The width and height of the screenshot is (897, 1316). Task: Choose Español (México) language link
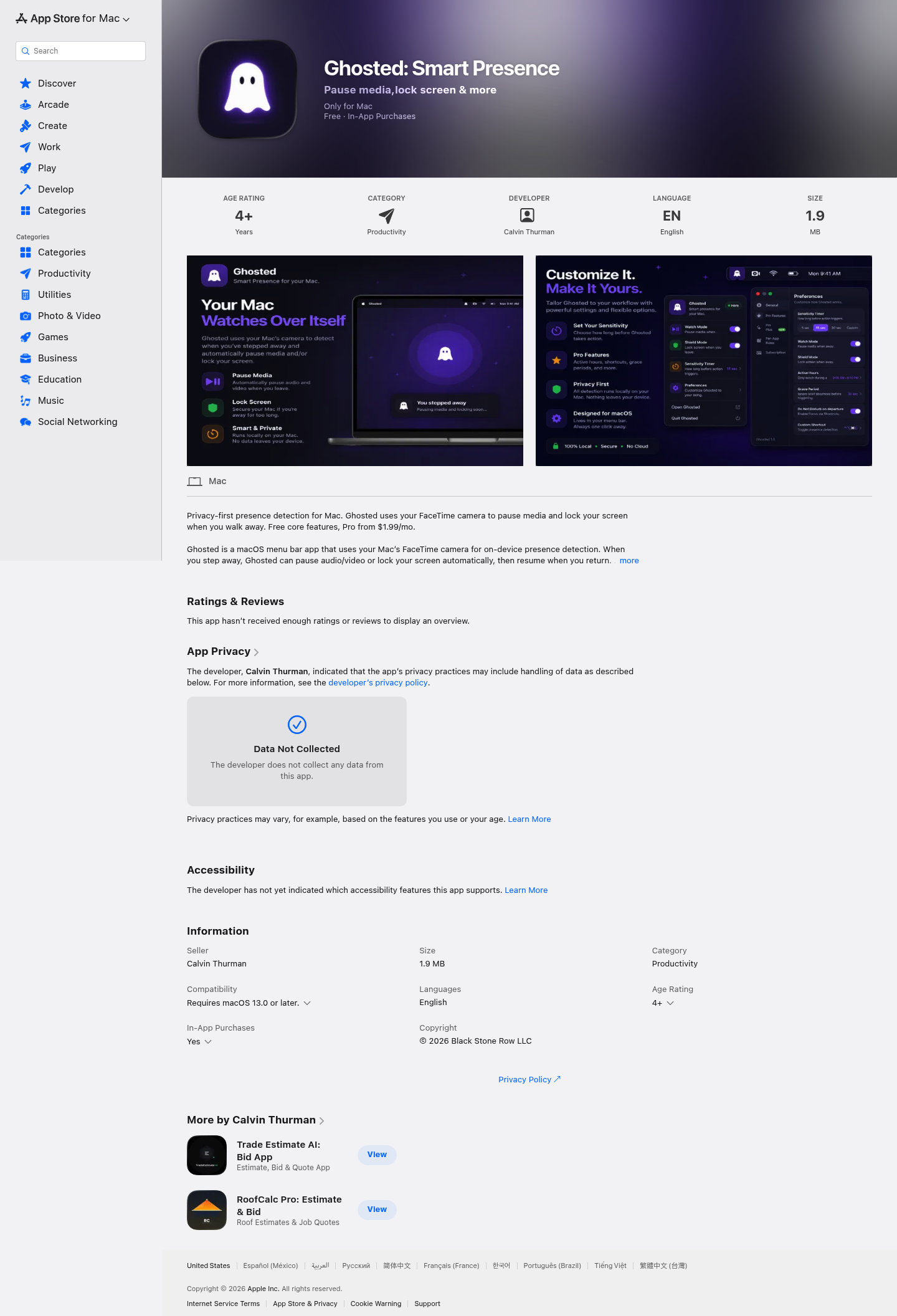[270, 1266]
